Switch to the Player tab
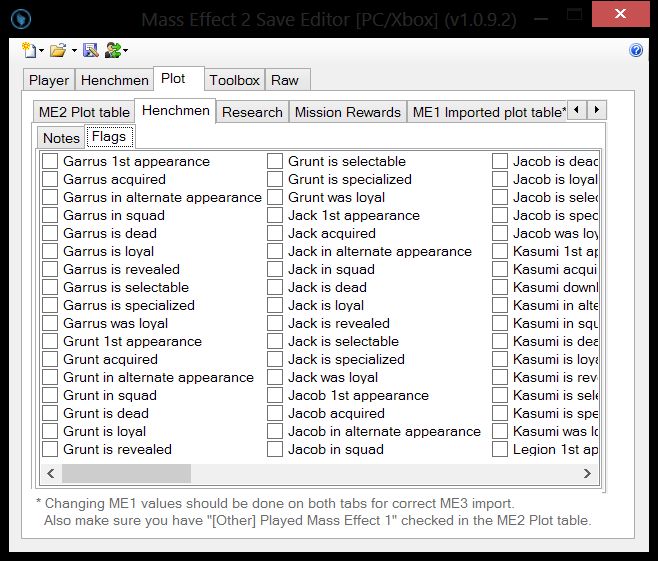 pyautogui.click(x=49, y=80)
